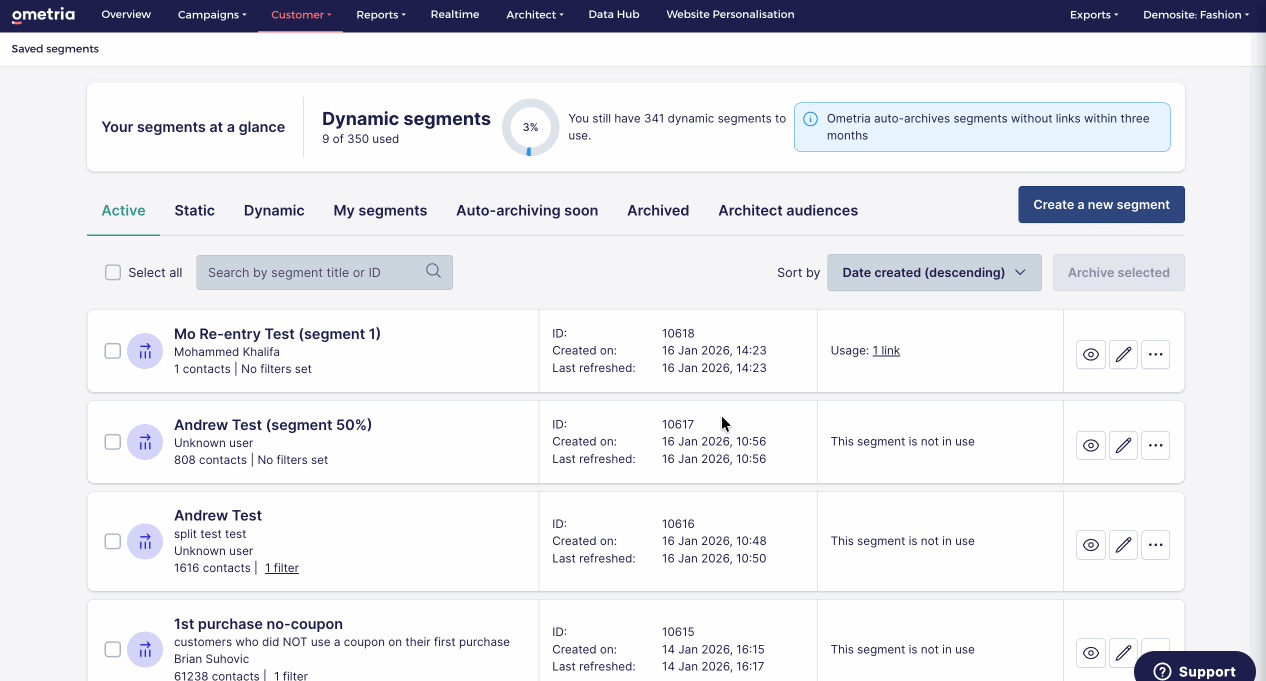Open the Demosite: Fashion account menu
Screen dimensions: 1266x681
(x=1196, y=15)
